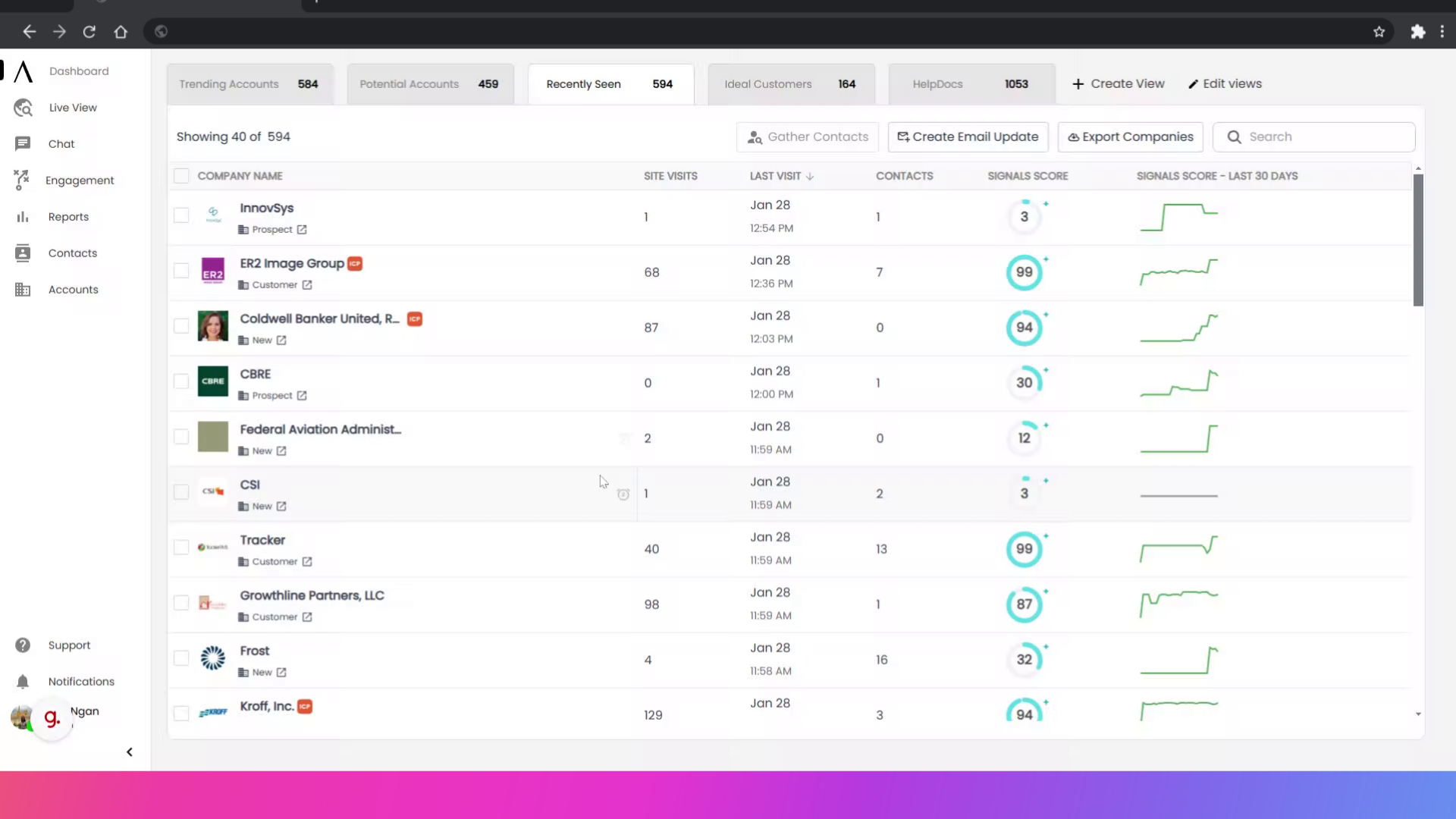
Task: Click Gather Contacts button
Action: pyautogui.click(x=808, y=137)
